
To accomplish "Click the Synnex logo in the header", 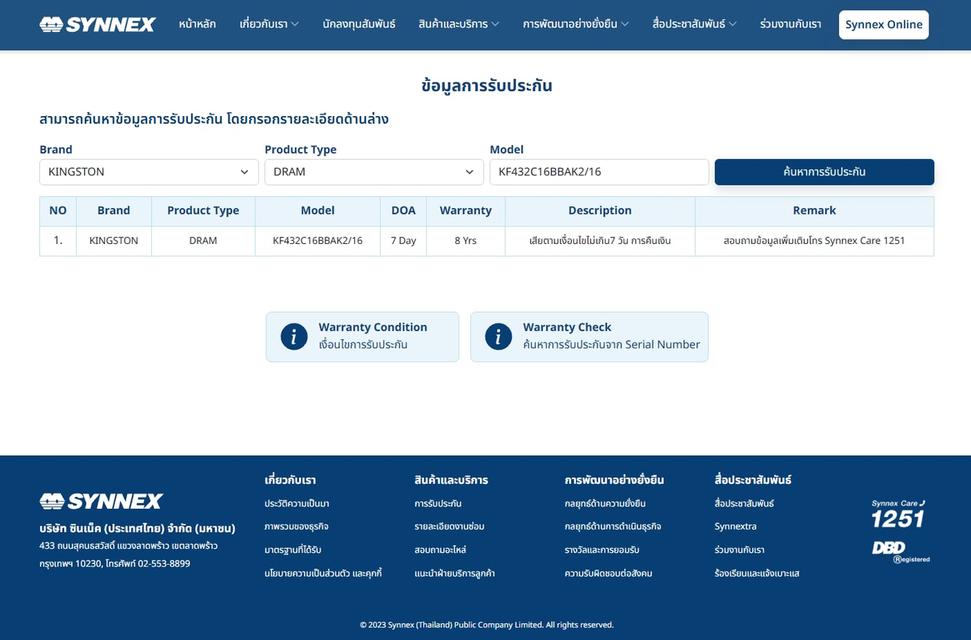I will pyautogui.click(x=97, y=24).
